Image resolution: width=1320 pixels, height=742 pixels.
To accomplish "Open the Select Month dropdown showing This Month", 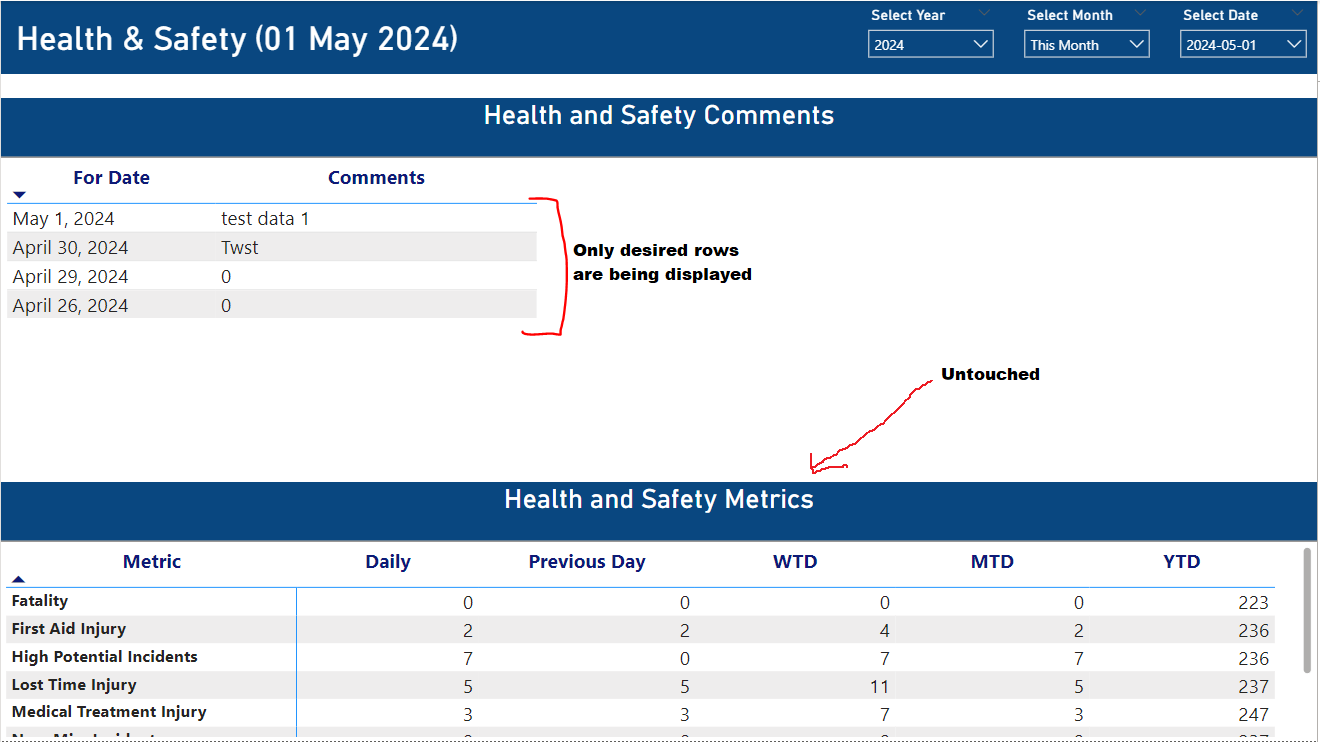I will tap(1086, 45).
